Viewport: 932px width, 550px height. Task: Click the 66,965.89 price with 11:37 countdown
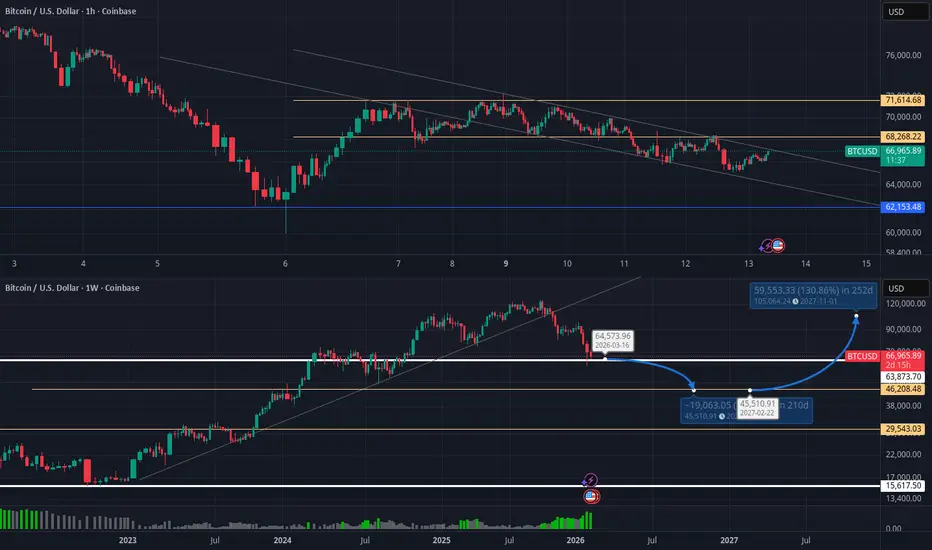tap(903, 156)
